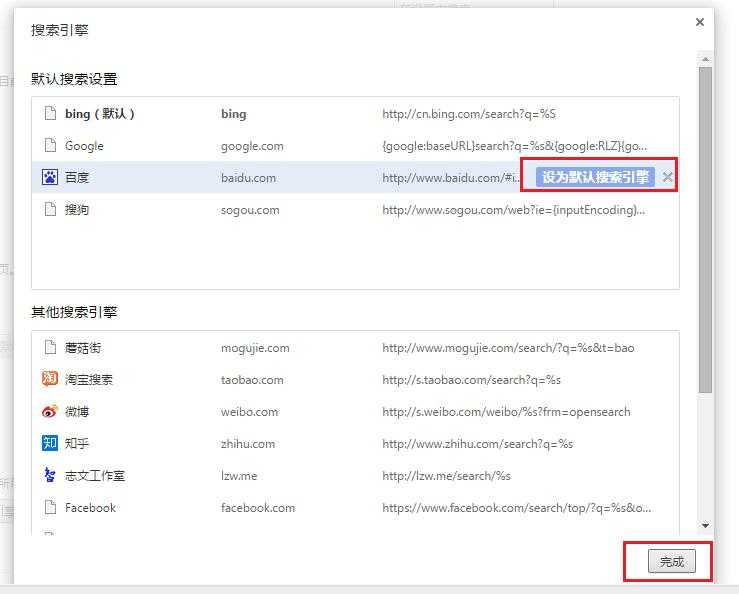Screen dimensions: 739x594
Task: Click the 完成 button
Action: (x=672, y=561)
